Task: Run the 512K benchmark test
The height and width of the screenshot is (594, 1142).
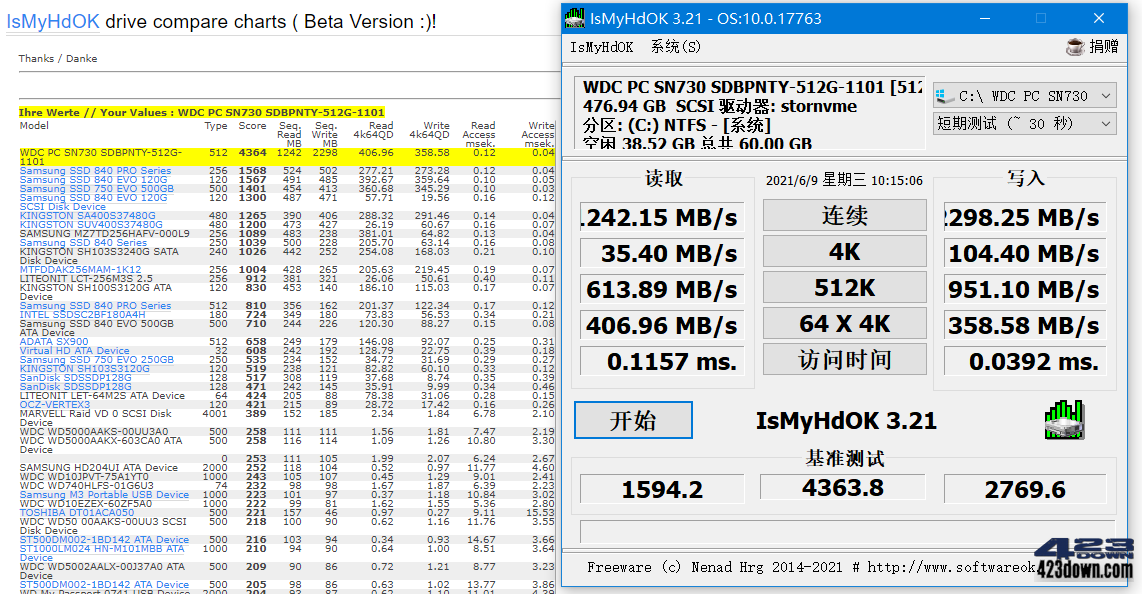Action: [843, 287]
